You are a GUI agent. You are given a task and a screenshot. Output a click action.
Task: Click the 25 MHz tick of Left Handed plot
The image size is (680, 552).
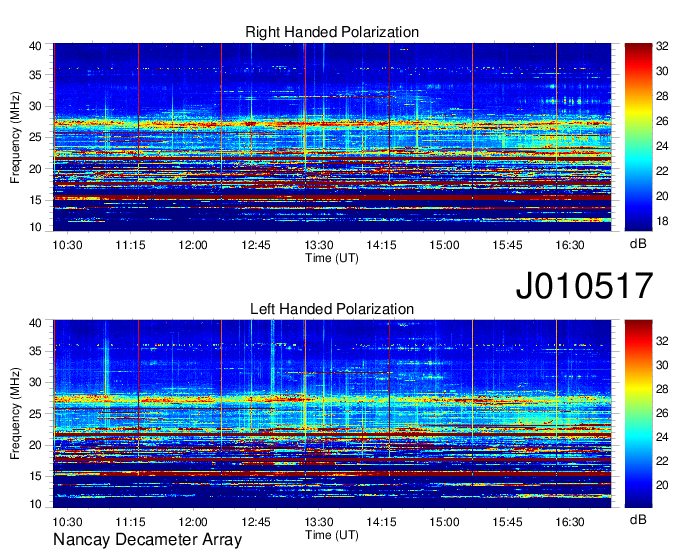tap(35, 414)
